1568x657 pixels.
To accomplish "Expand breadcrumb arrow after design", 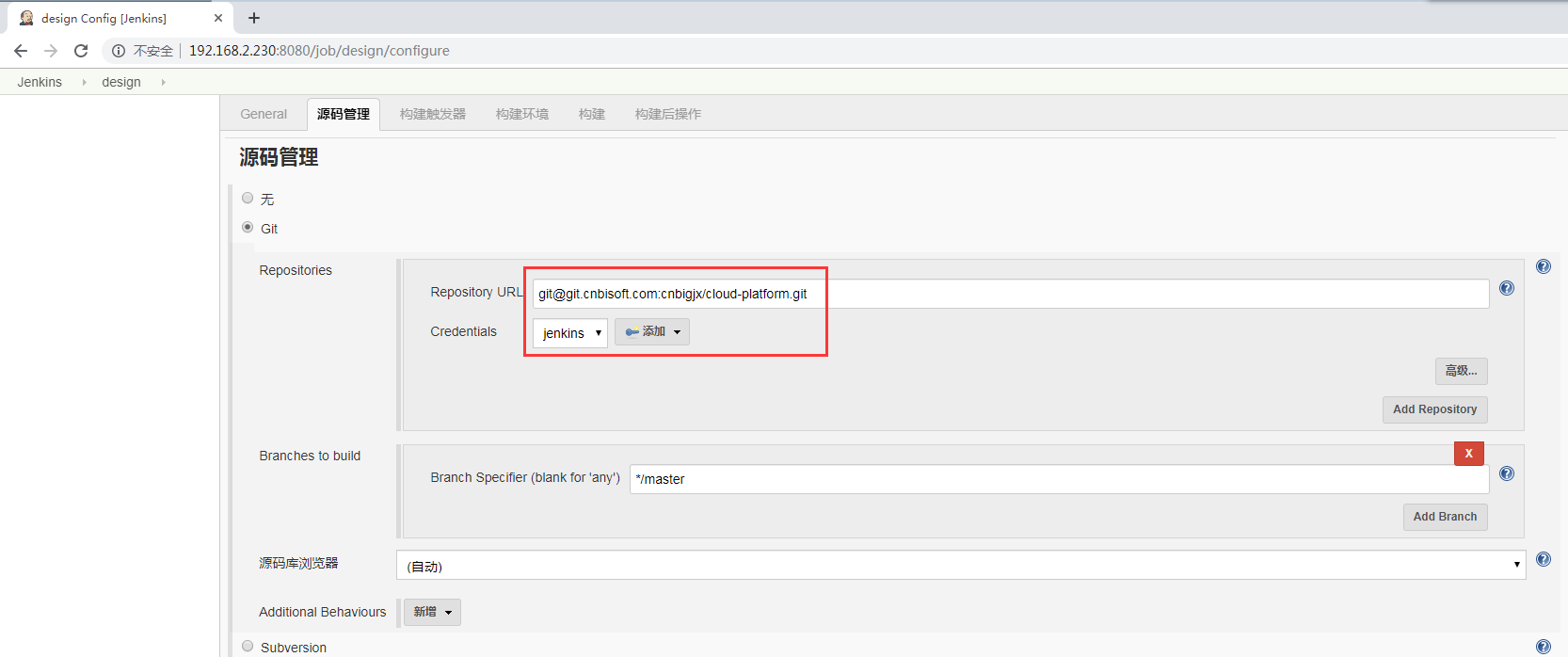I will pos(163,82).
